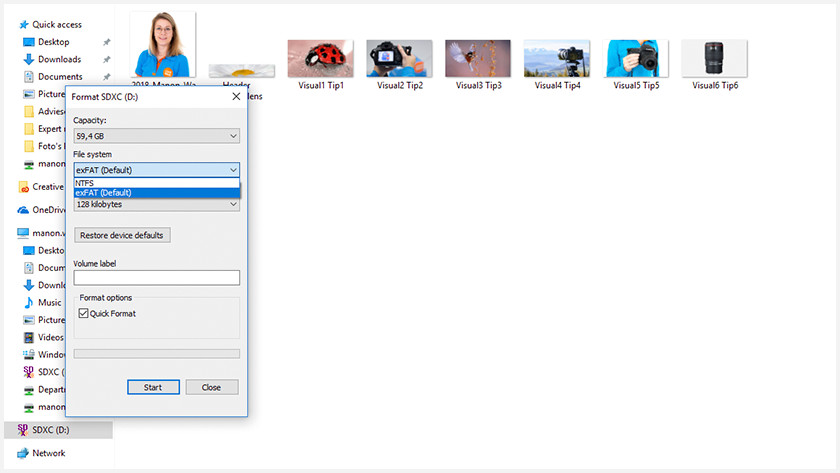Click the Music entry label in sidebar
Image resolution: width=840 pixels, height=473 pixels.
pyautogui.click(x=50, y=303)
